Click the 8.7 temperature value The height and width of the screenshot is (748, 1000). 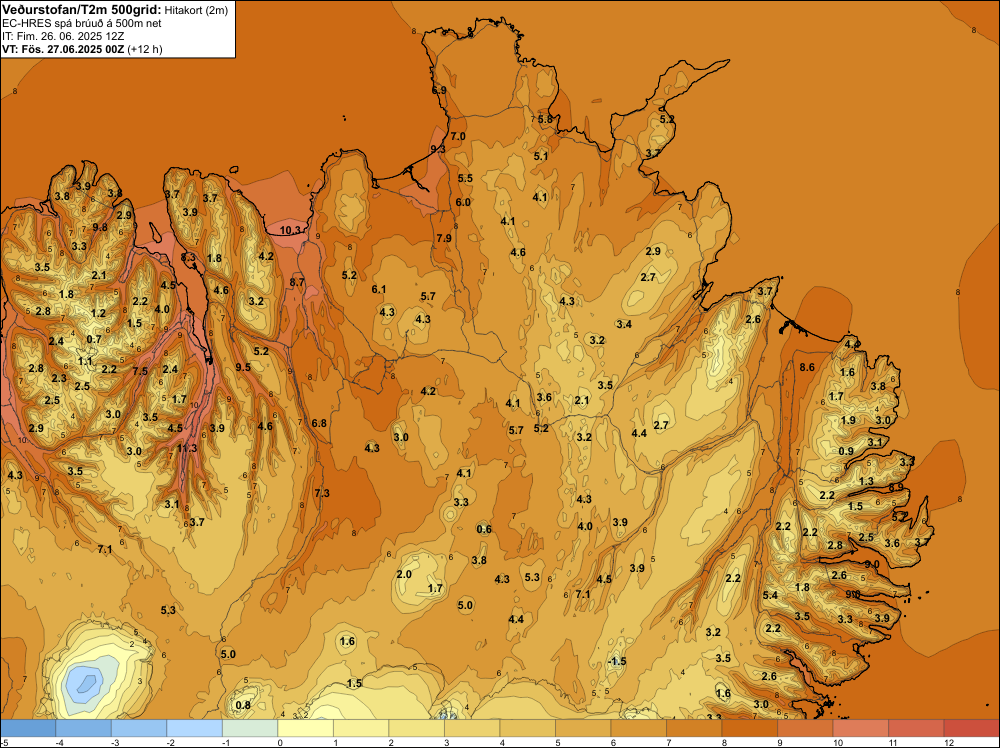297,282
